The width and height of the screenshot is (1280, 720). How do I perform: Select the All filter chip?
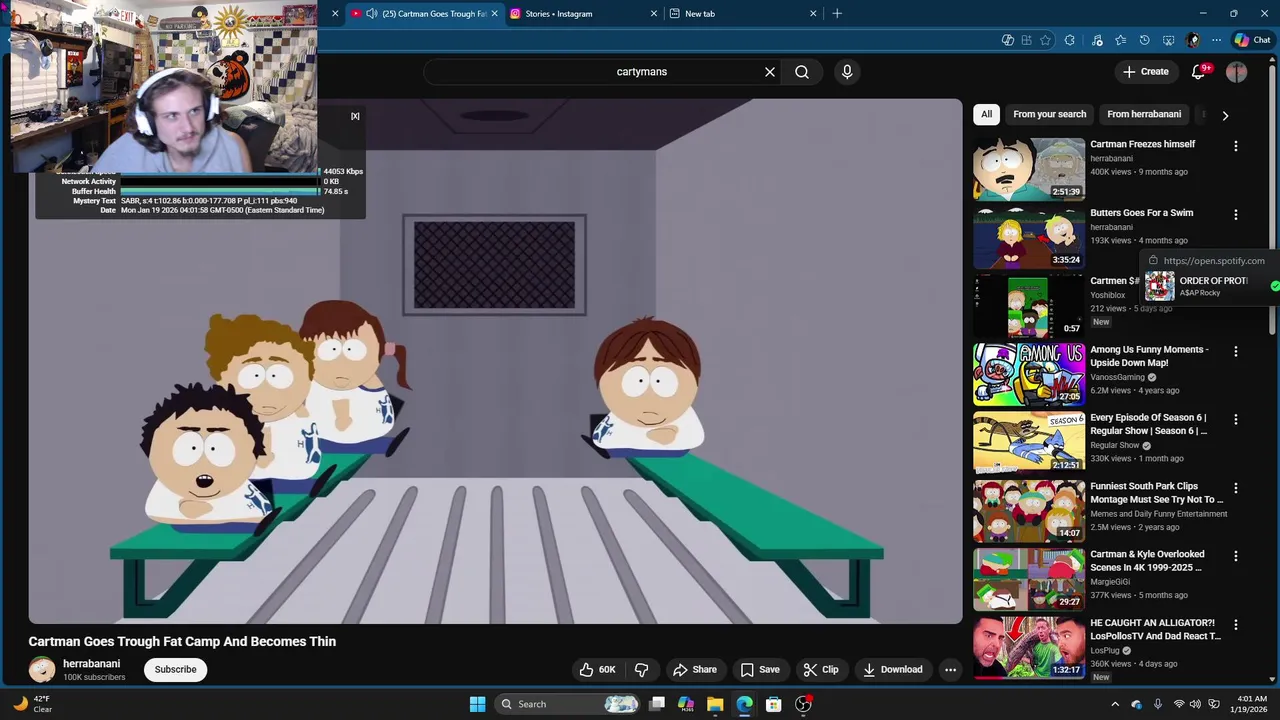(x=986, y=114)
